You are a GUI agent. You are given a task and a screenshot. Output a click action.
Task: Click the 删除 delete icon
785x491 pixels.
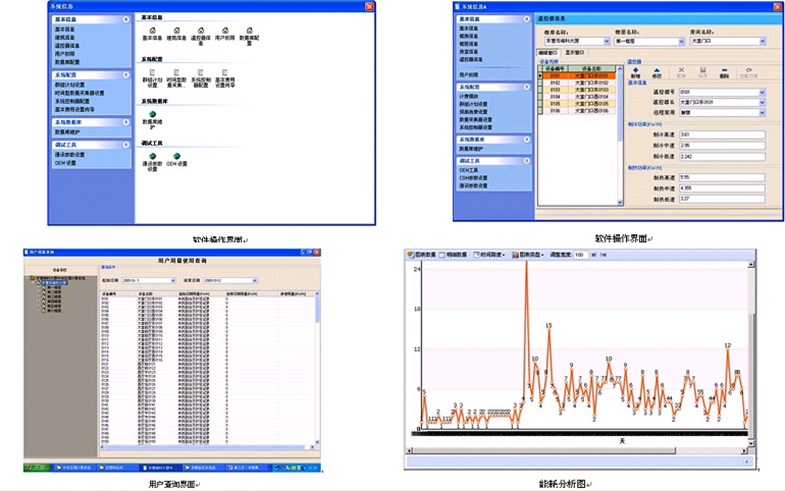point(724,73)
